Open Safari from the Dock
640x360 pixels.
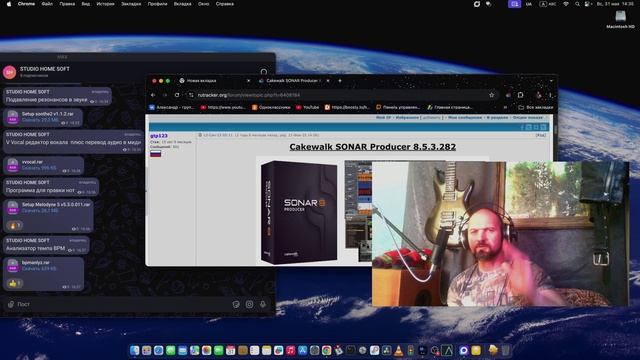[158, 350]
